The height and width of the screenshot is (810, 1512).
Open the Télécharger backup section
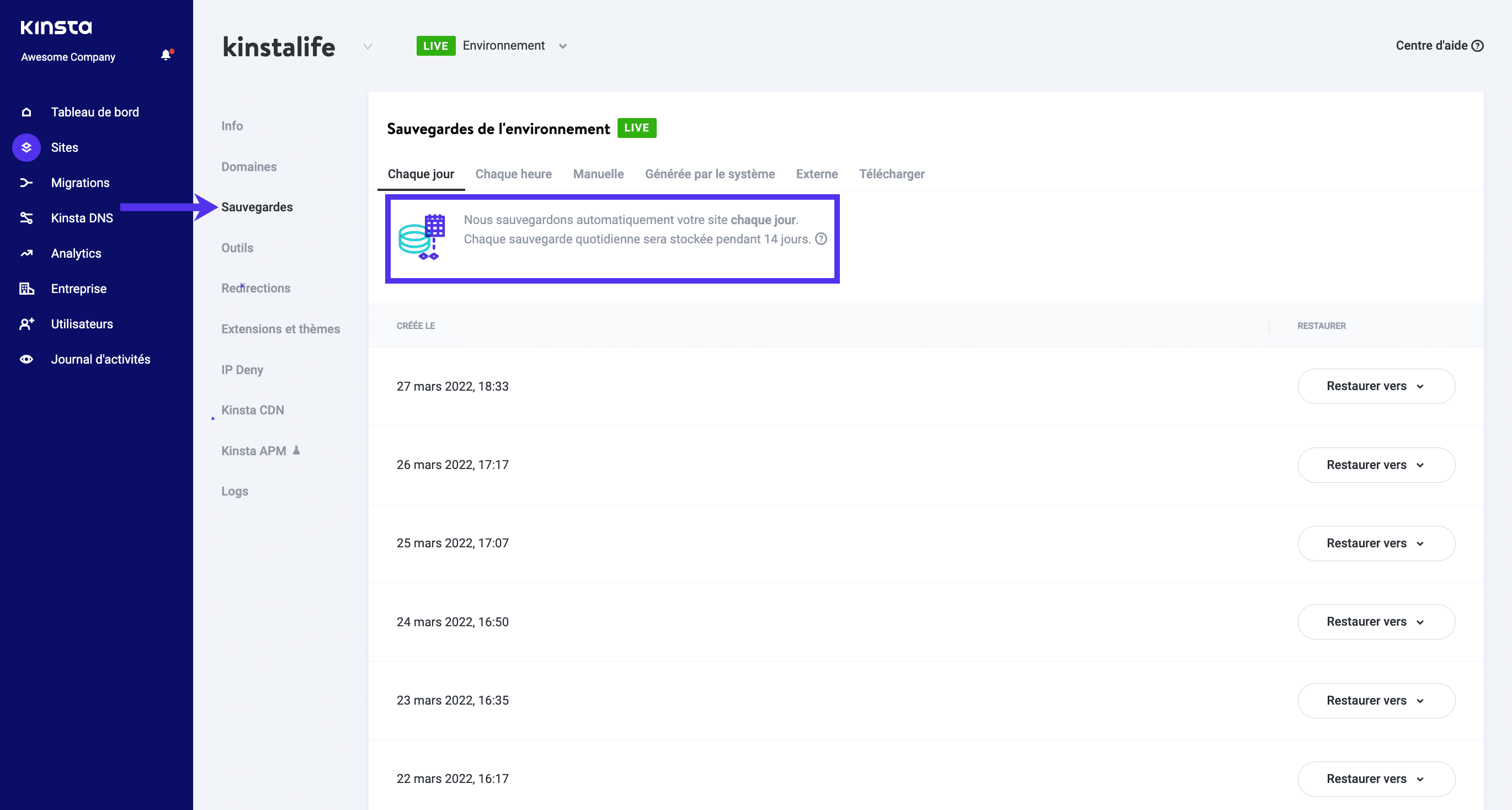point(892,174)
